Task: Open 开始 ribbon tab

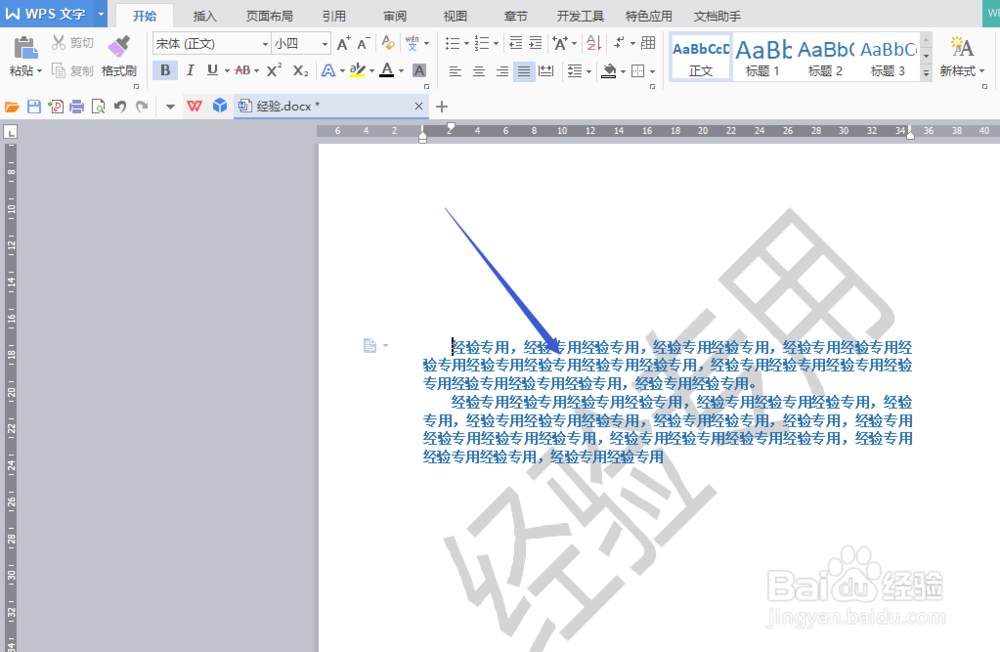Action: click(145, 16)
